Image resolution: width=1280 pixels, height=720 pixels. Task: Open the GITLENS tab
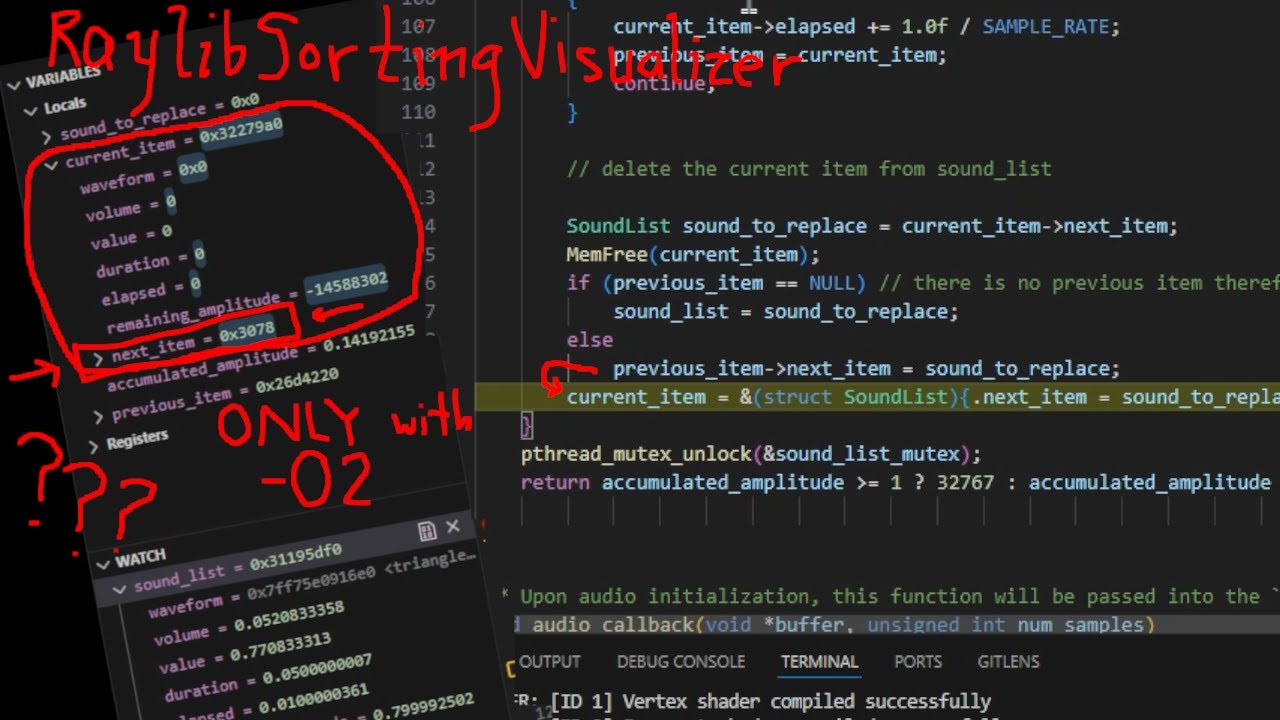click(x=1009, y=662)
